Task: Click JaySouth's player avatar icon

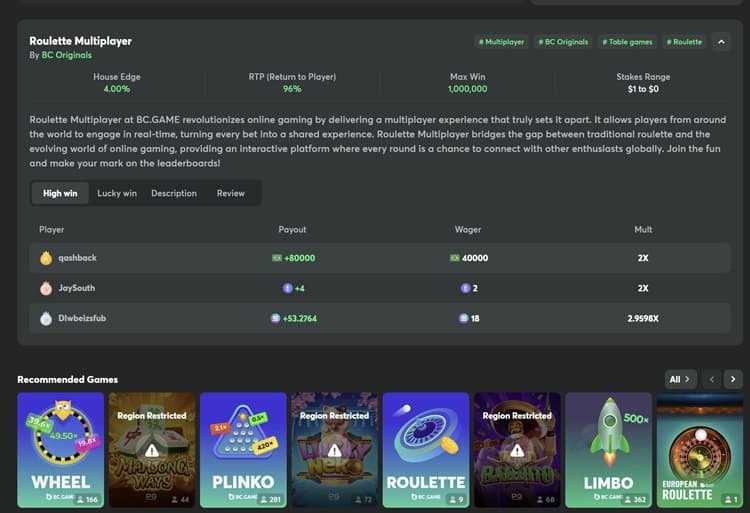Action: click(x=46, y=288)
